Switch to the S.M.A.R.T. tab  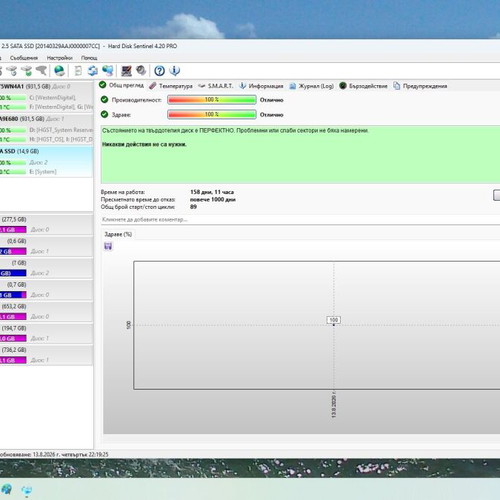click(x=216, y=86)
